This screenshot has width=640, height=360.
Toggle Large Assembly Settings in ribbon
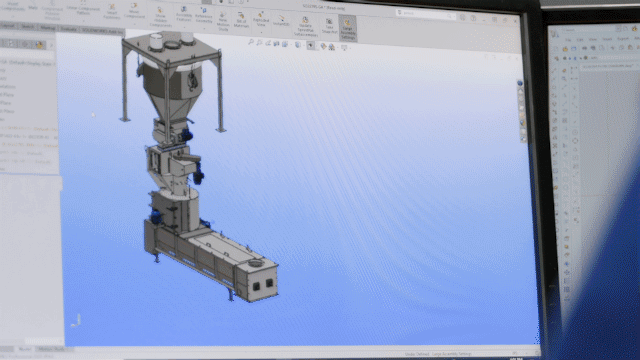[348, 29]
